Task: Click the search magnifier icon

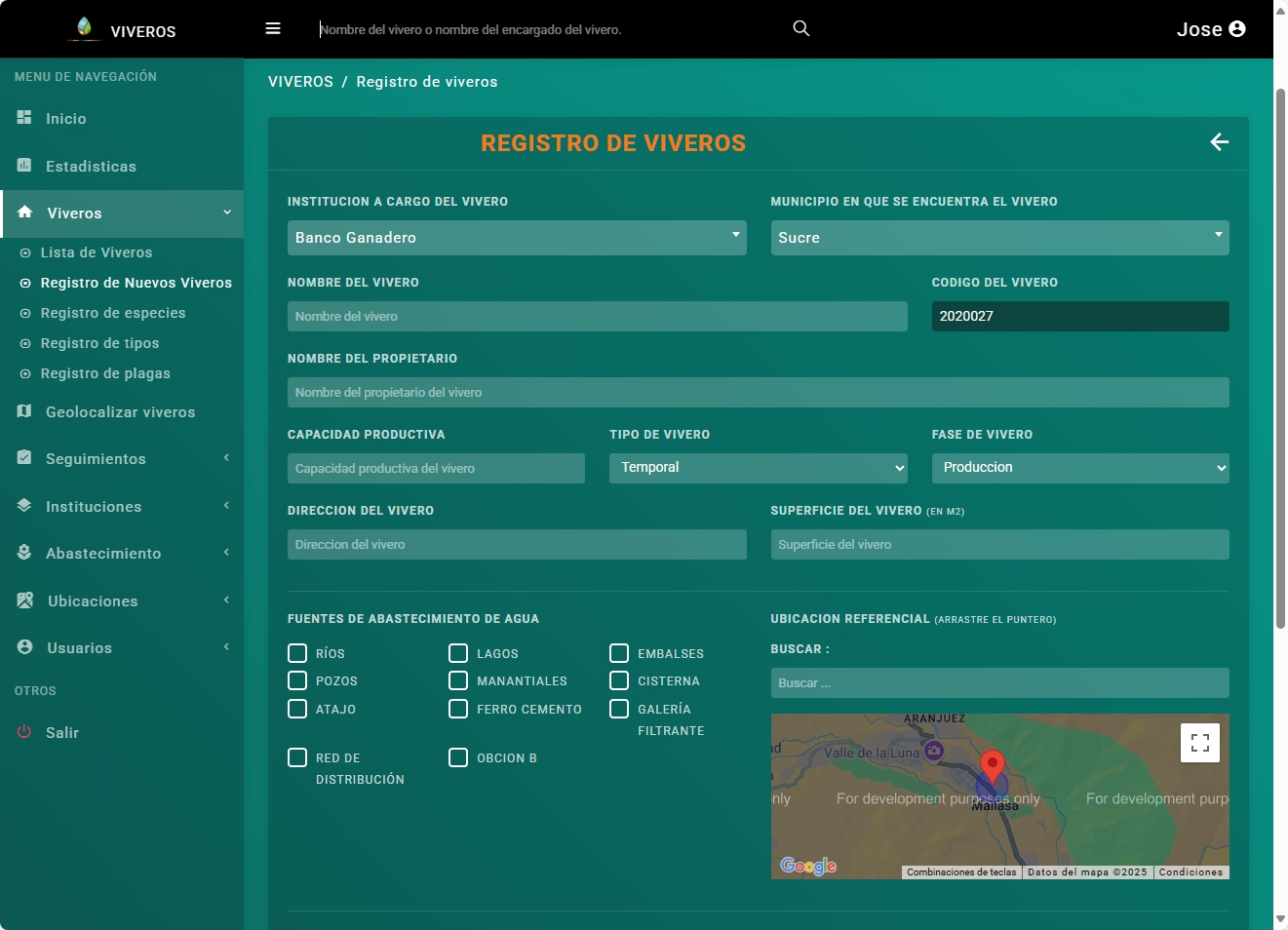Action: [x=800, y=28]
